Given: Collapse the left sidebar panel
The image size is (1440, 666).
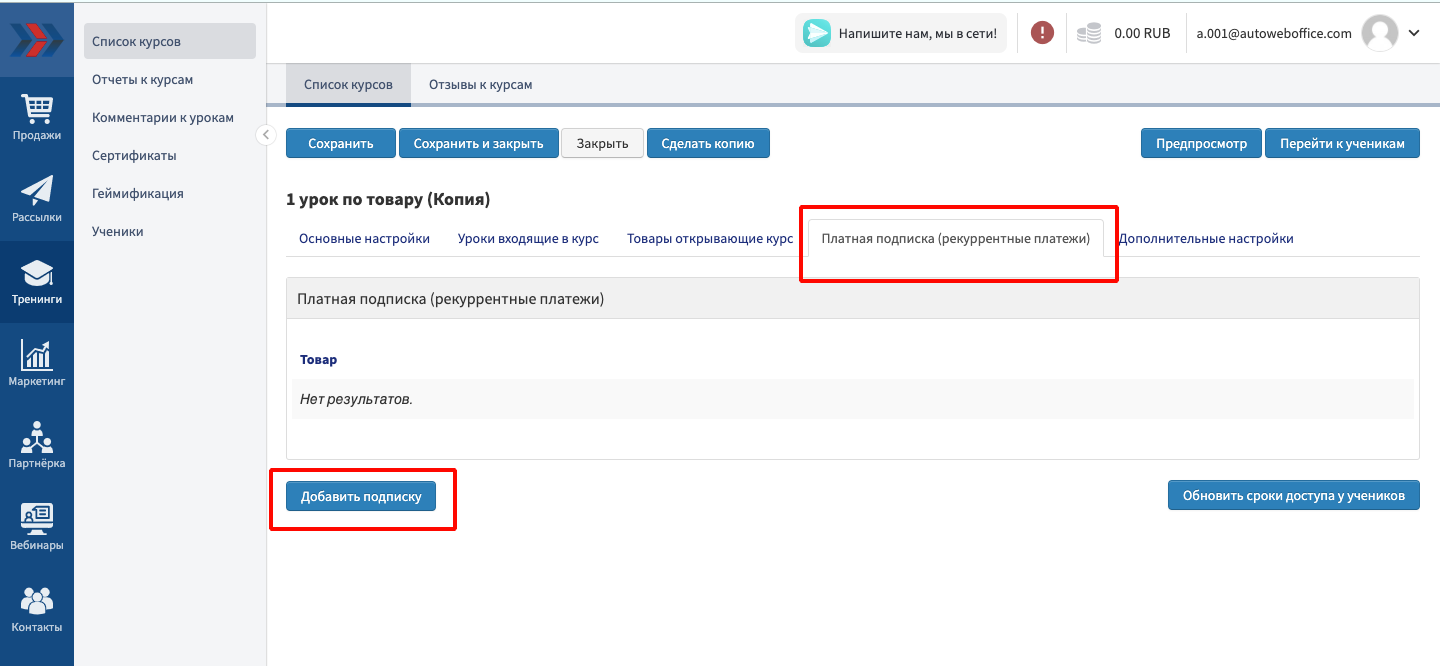Looking at the screenshot, I should (x=265, y=135).
